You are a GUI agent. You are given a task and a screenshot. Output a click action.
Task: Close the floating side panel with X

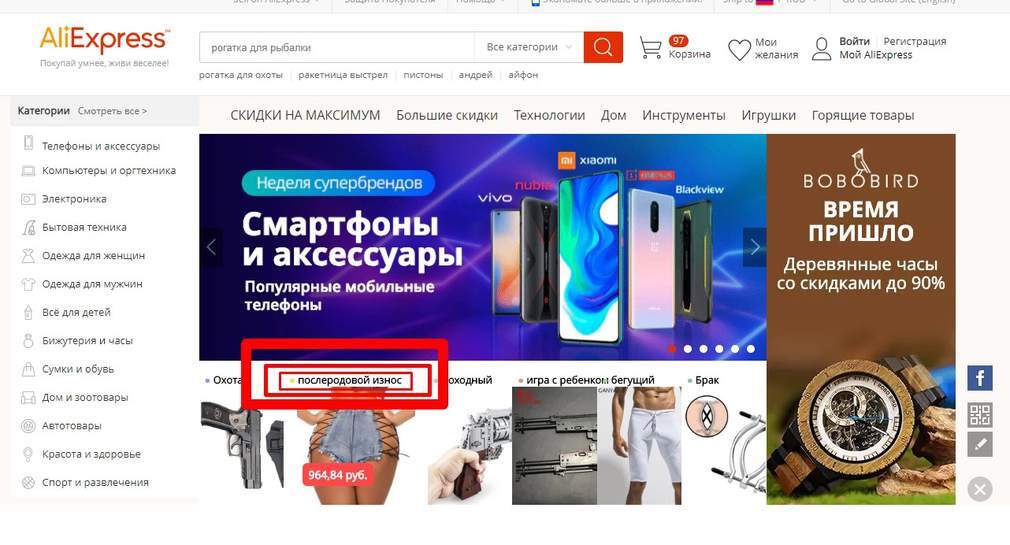[980, 490]
